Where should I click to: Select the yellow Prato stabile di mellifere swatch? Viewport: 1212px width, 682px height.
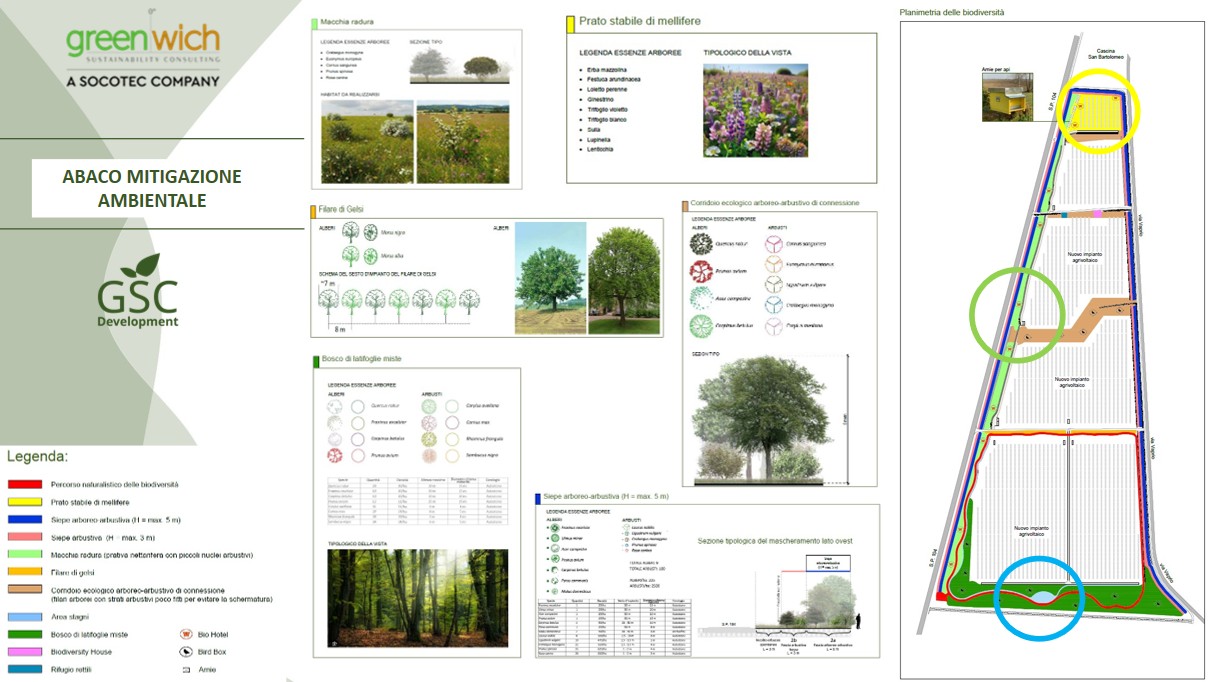(x=25, y=502)
